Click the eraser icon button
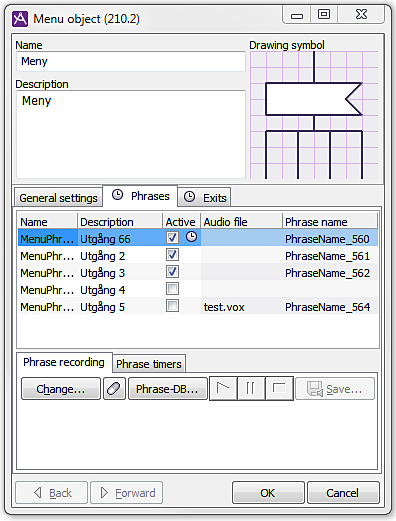The height and width of the screenshot is (521, 396). tap(114, 388)
